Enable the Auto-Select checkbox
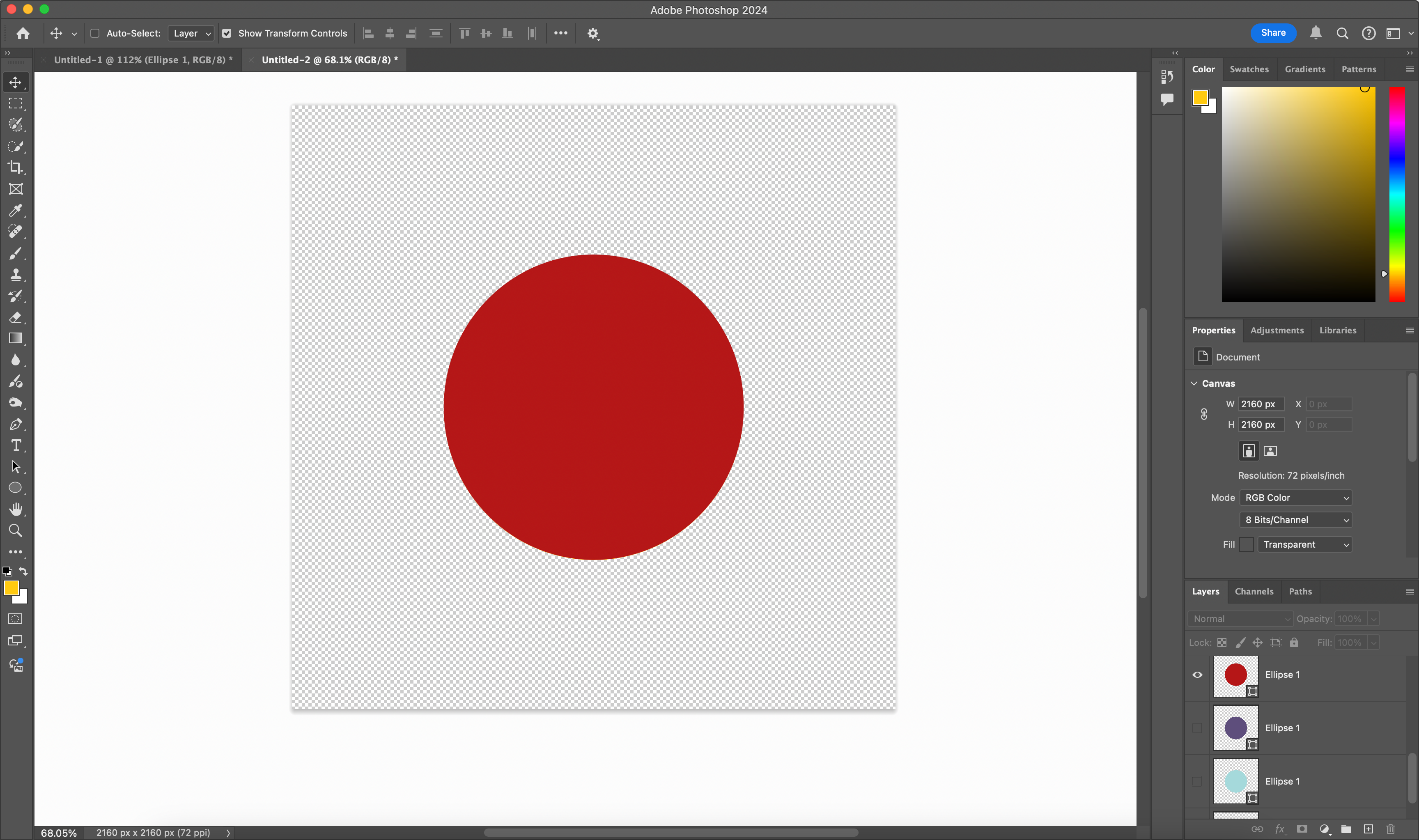The image size is (1419, 840). click(x=95, y=33)
